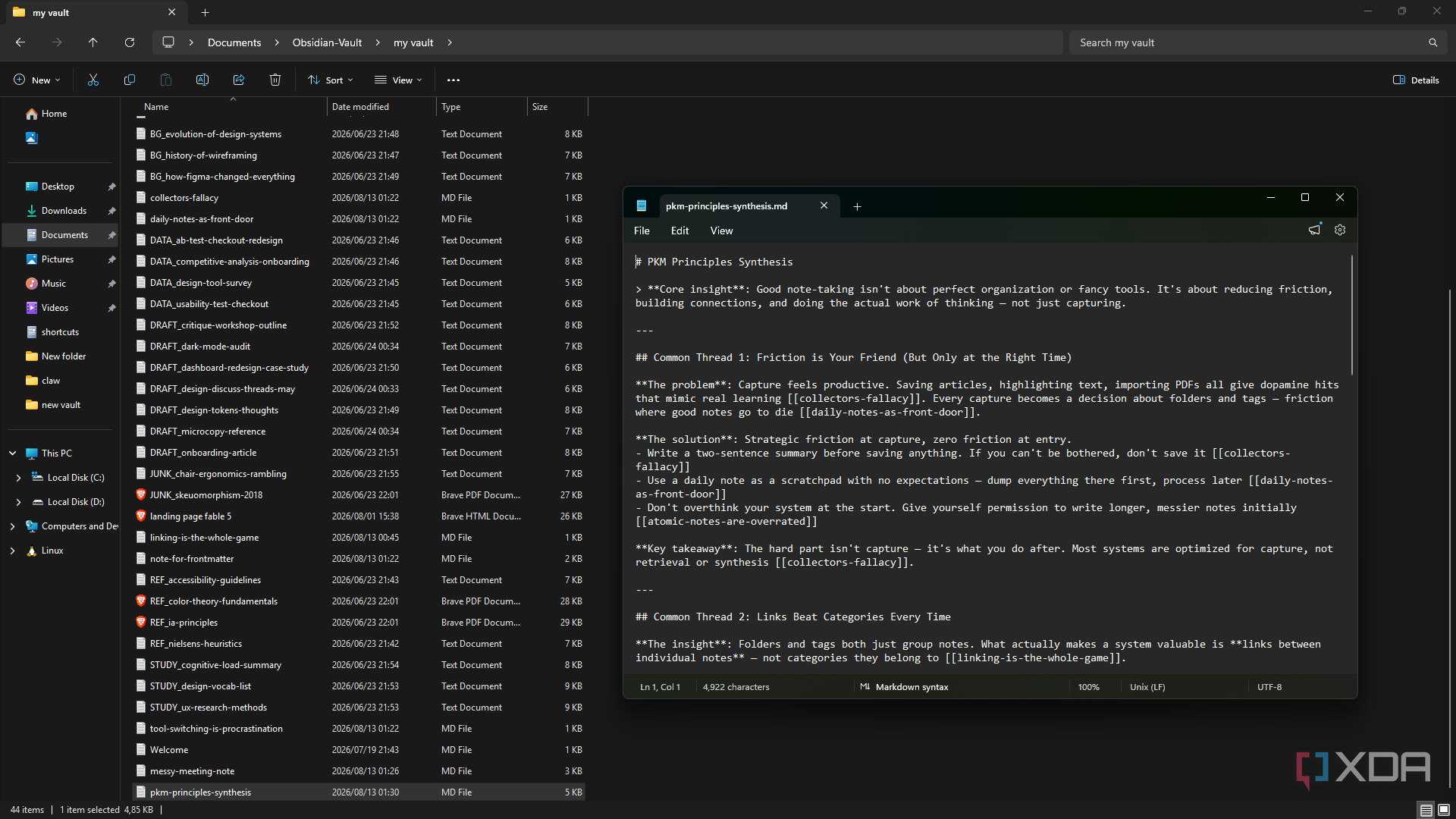The image size is (1456, 819).
Task: Click the search magnifier icon
Action: click(1432, 42)
